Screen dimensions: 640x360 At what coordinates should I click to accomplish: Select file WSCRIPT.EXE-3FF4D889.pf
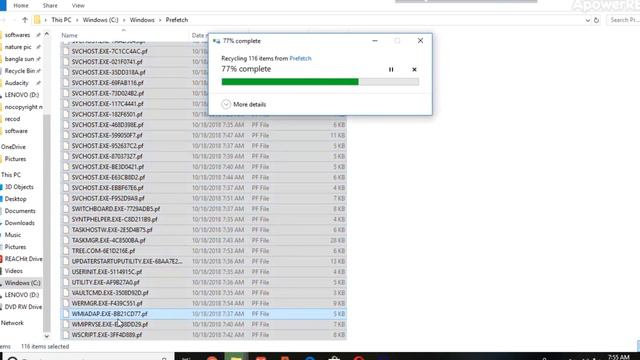point(107,335)
